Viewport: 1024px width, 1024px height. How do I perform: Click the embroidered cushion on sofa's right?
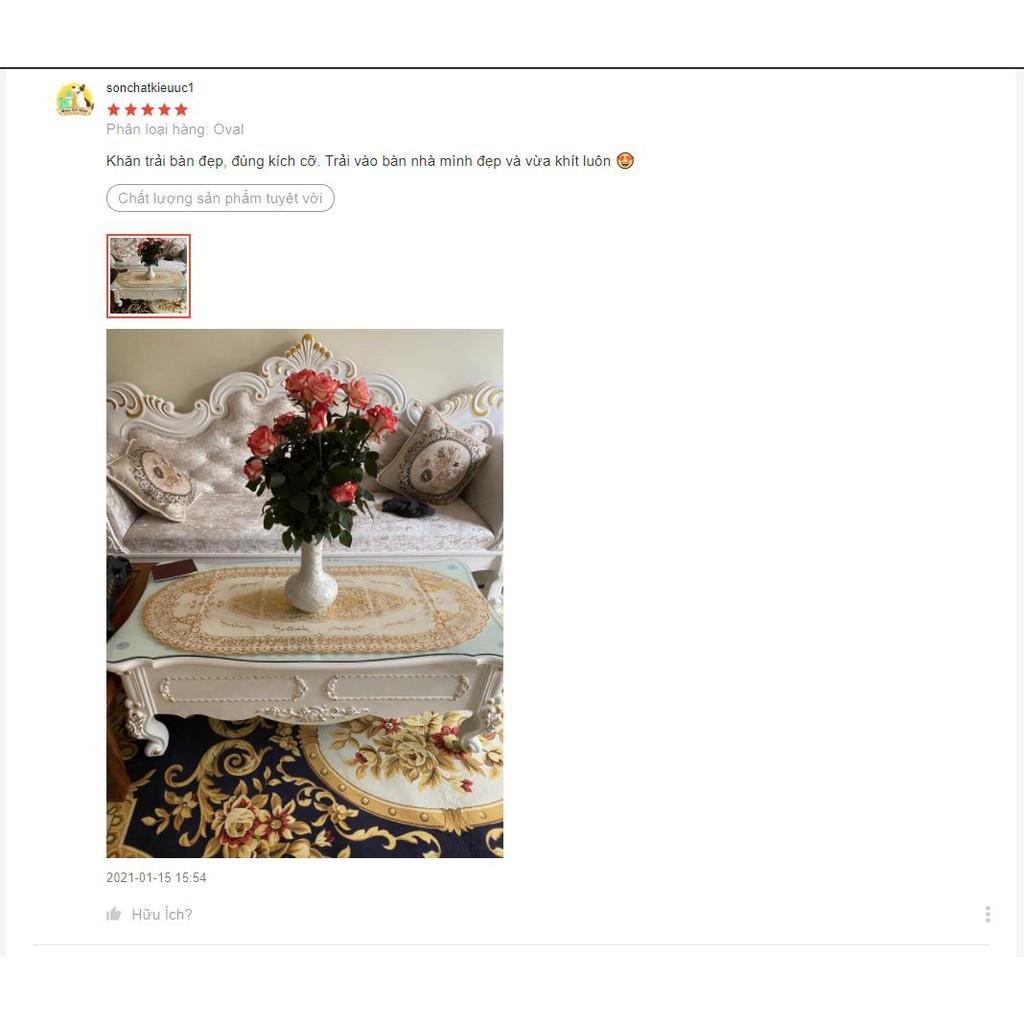[x=433, y=456]
